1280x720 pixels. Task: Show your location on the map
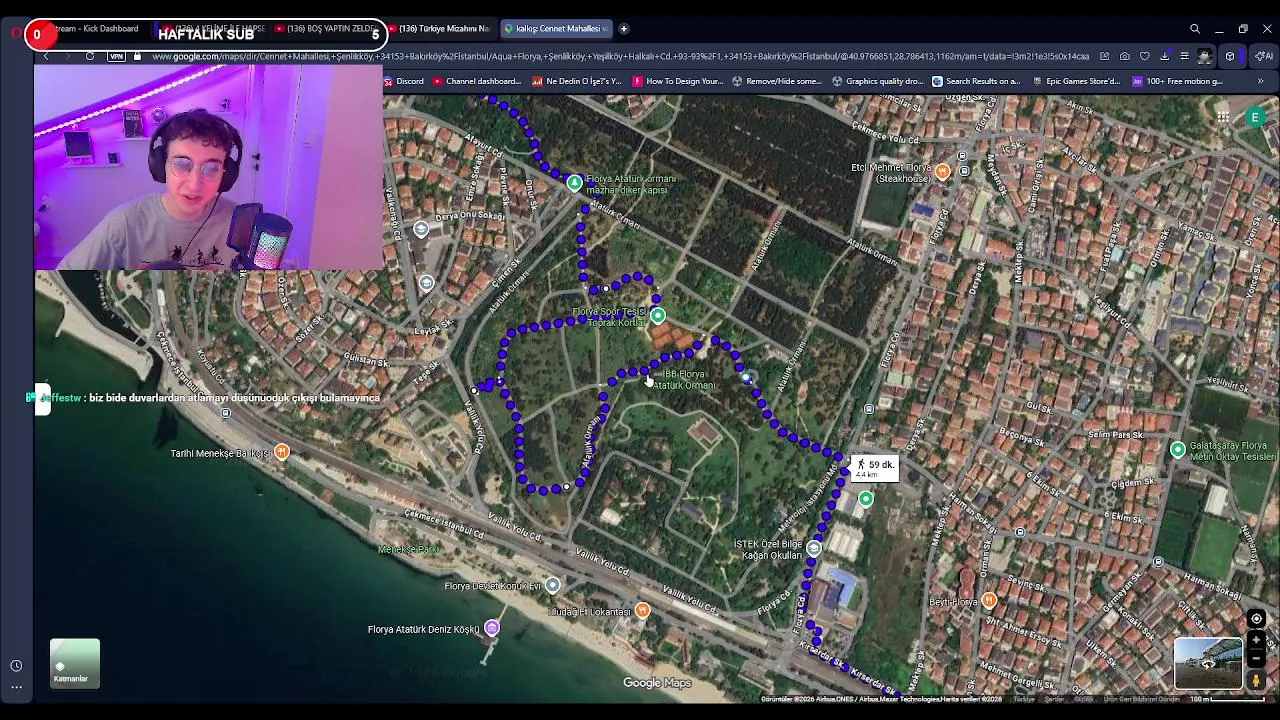[x=1256, y=619]
